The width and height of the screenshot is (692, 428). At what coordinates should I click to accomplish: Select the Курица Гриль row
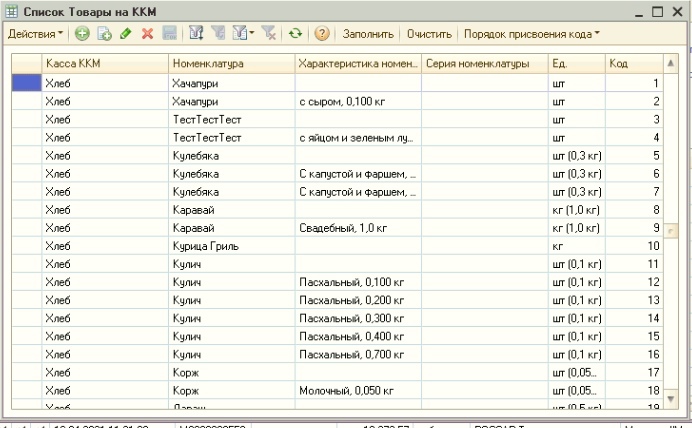[208, 245]
